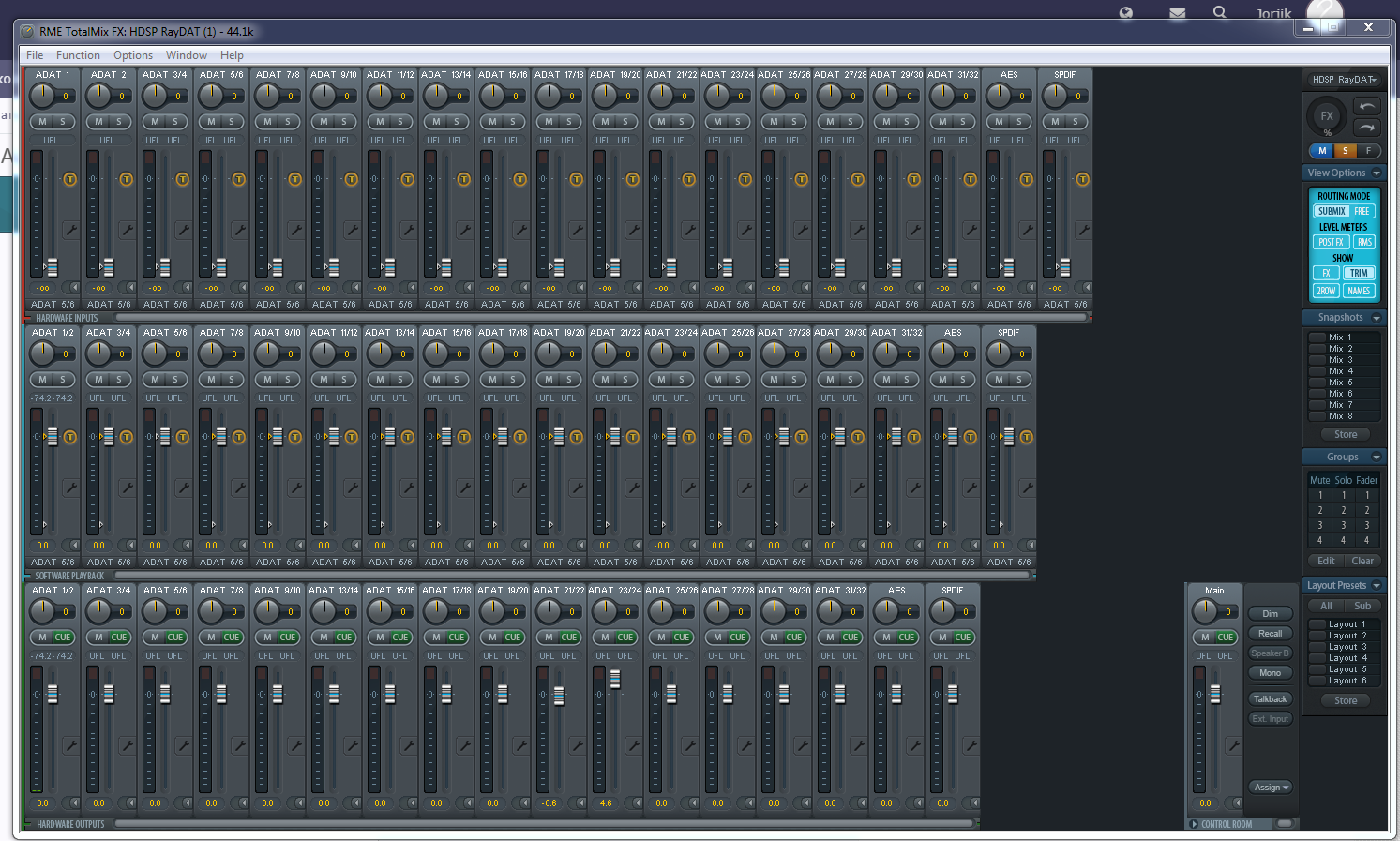The height and width of the screenshot is (841, 1400).
Task: Click Trim T icon on hardware input ADAT 17/18
Action: (x=577, y=179)
